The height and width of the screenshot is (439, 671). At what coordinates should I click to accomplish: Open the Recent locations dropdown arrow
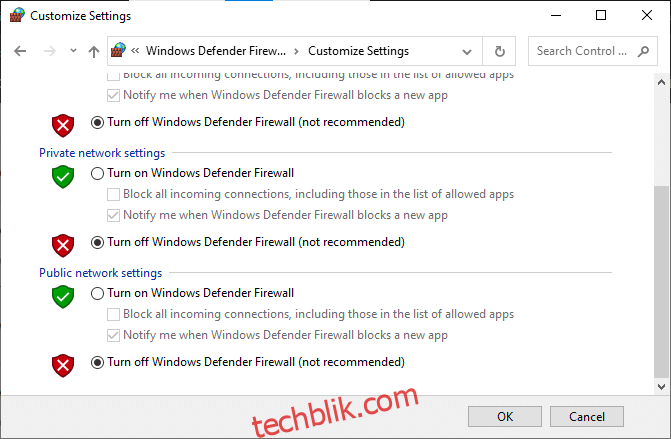pos(73,51)
